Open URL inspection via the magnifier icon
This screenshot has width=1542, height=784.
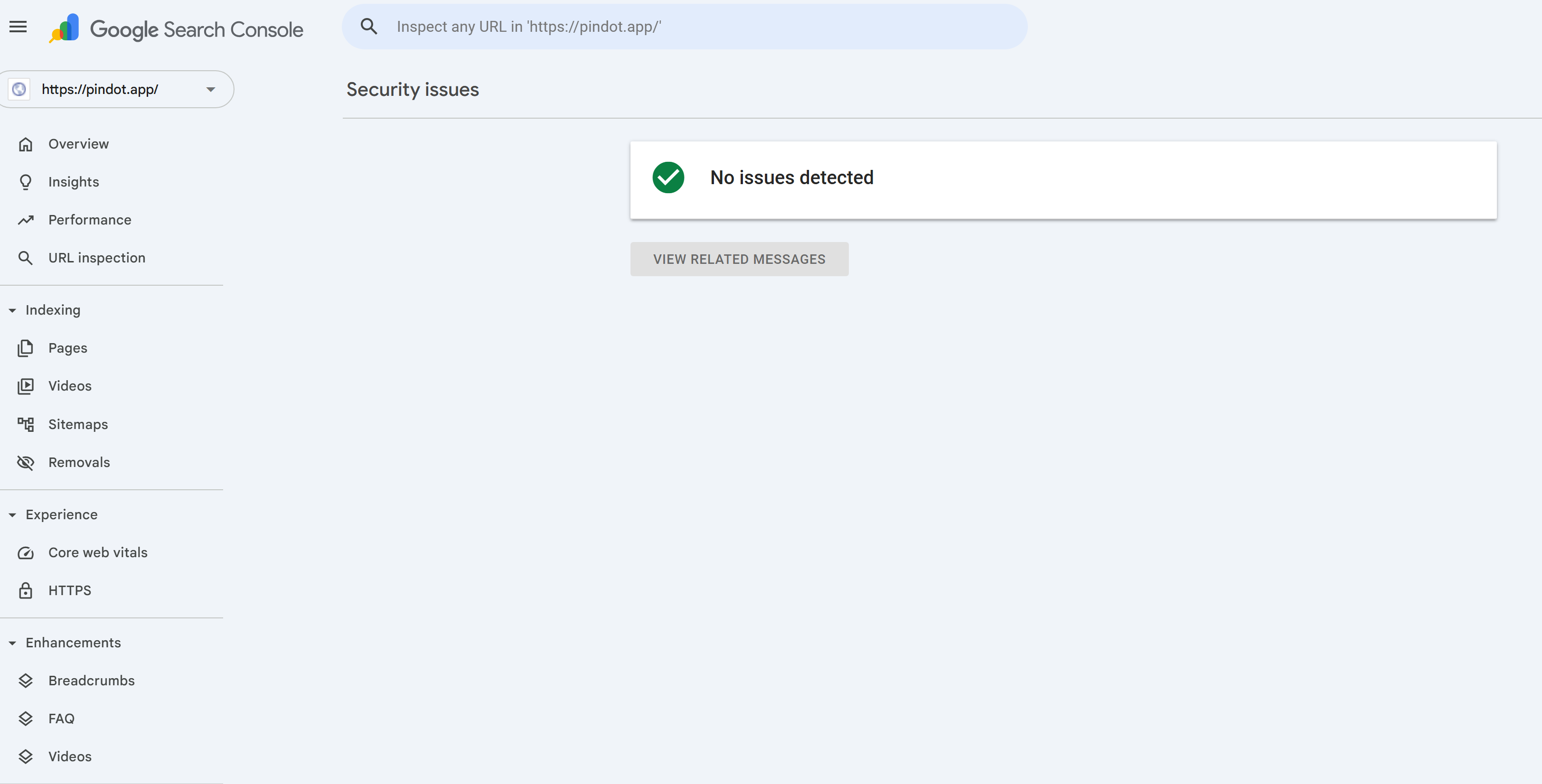(x=26, y=257)
